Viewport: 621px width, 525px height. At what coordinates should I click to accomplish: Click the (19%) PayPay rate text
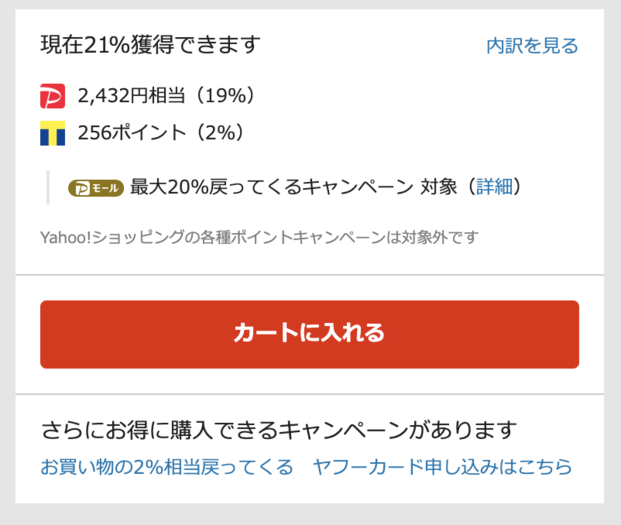(225, 96)
